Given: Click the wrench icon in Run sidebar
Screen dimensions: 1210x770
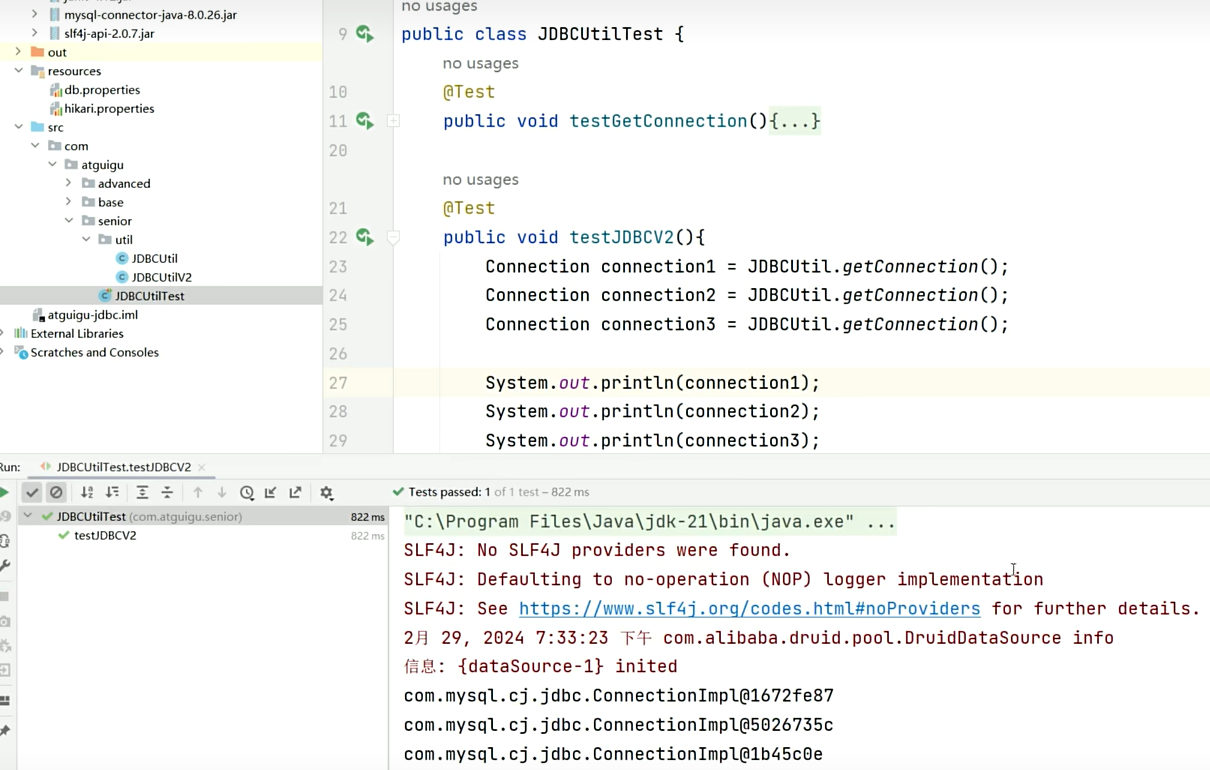Looking at the screenshot, I should click(5, 565).
